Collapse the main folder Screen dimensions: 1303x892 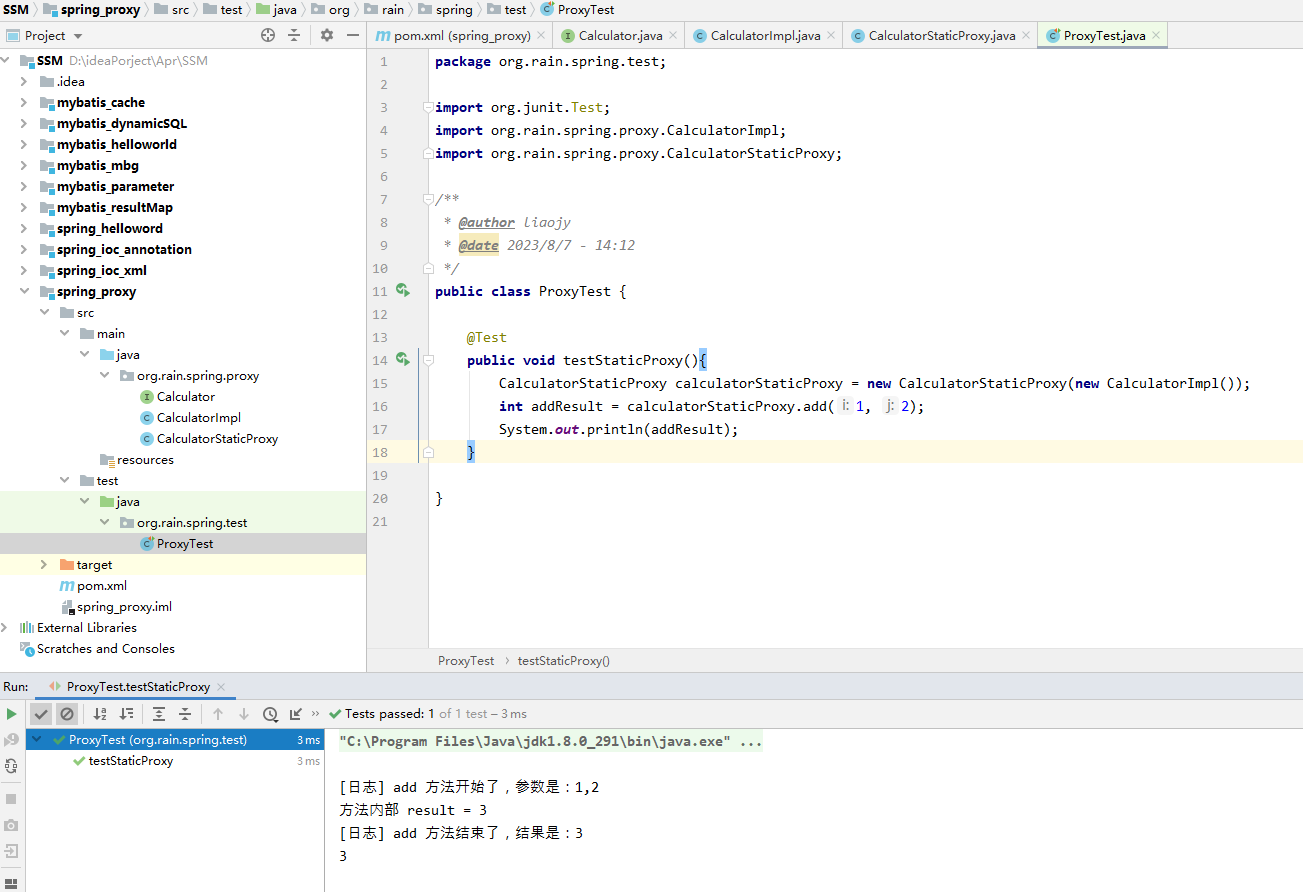[x=64, y=334]
